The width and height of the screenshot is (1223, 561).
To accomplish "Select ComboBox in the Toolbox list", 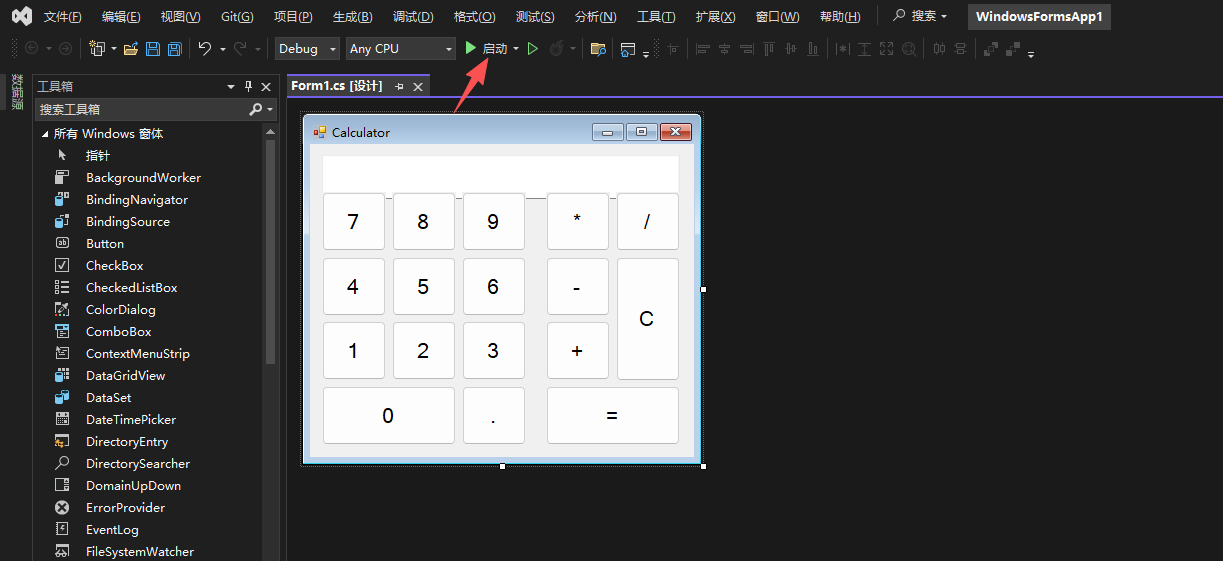I will click(118, 331).
